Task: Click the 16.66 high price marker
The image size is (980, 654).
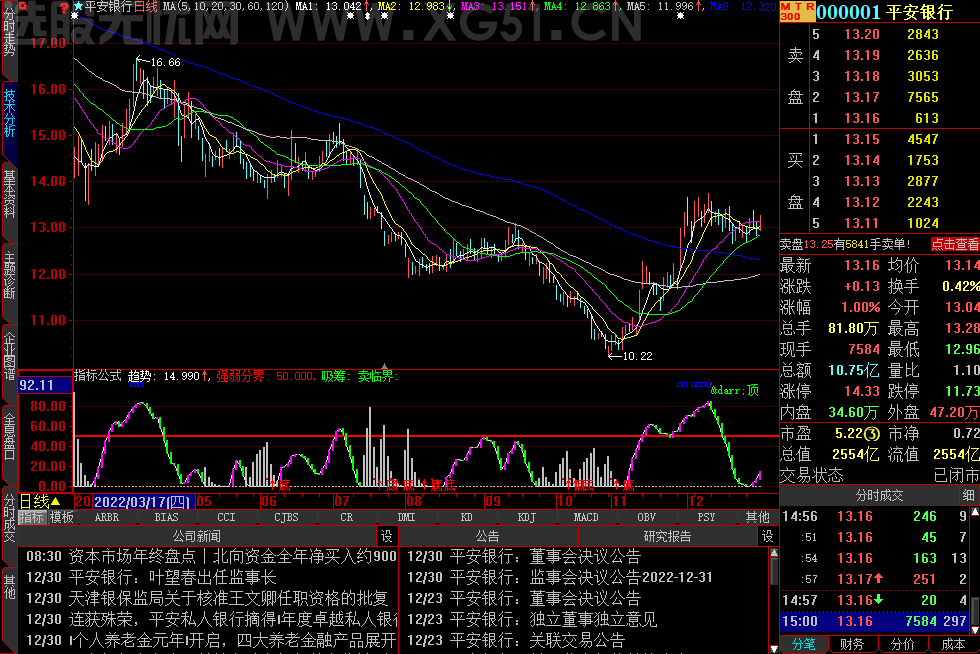Action: click(x=165, y=62)
